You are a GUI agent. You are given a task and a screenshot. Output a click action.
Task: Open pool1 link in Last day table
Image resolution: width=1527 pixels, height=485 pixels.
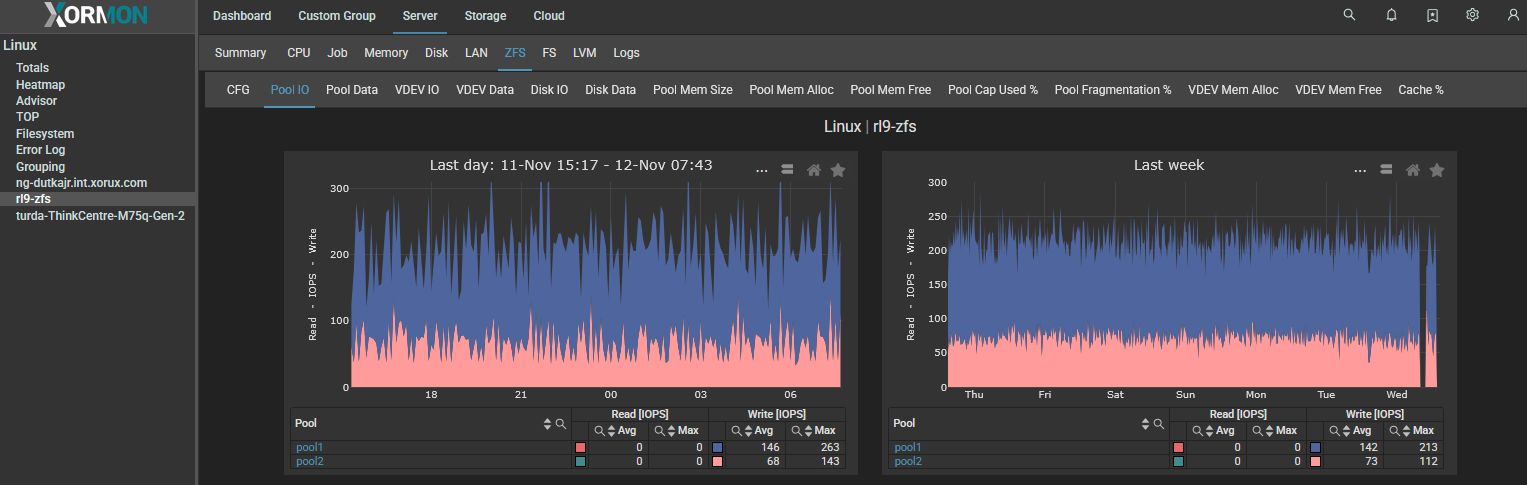310,448
